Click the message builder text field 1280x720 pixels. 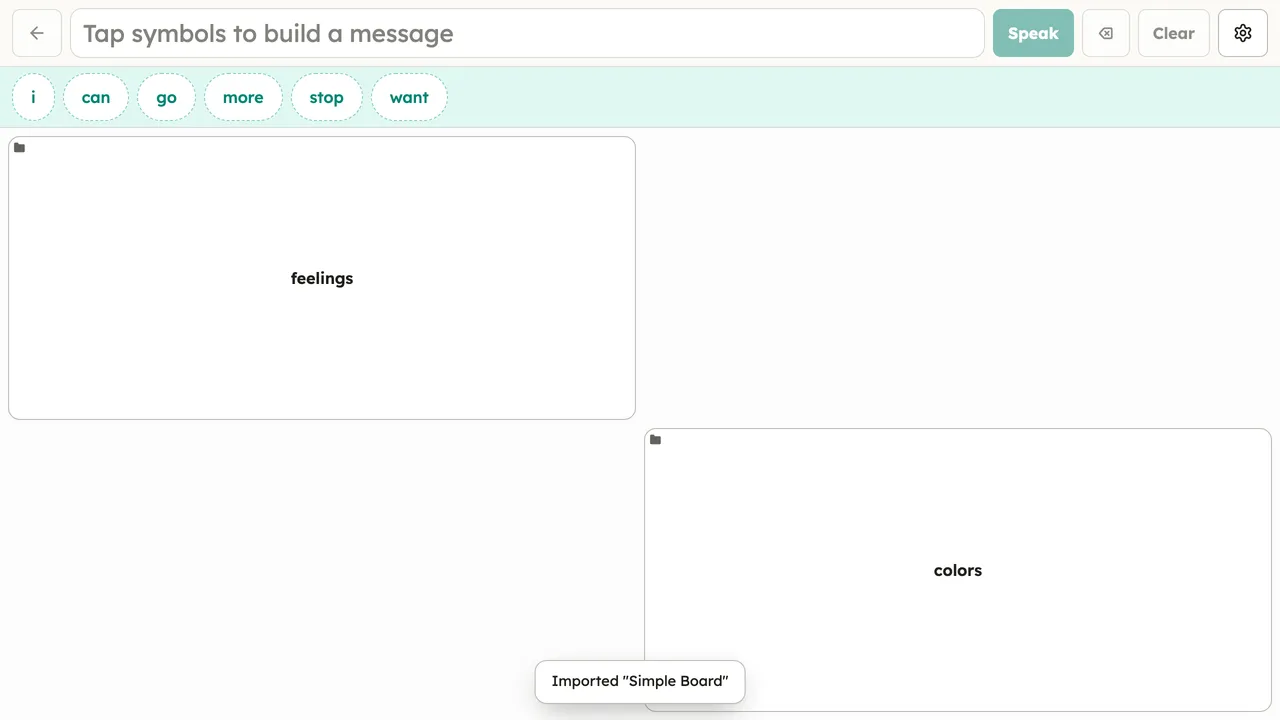point(527,33)
